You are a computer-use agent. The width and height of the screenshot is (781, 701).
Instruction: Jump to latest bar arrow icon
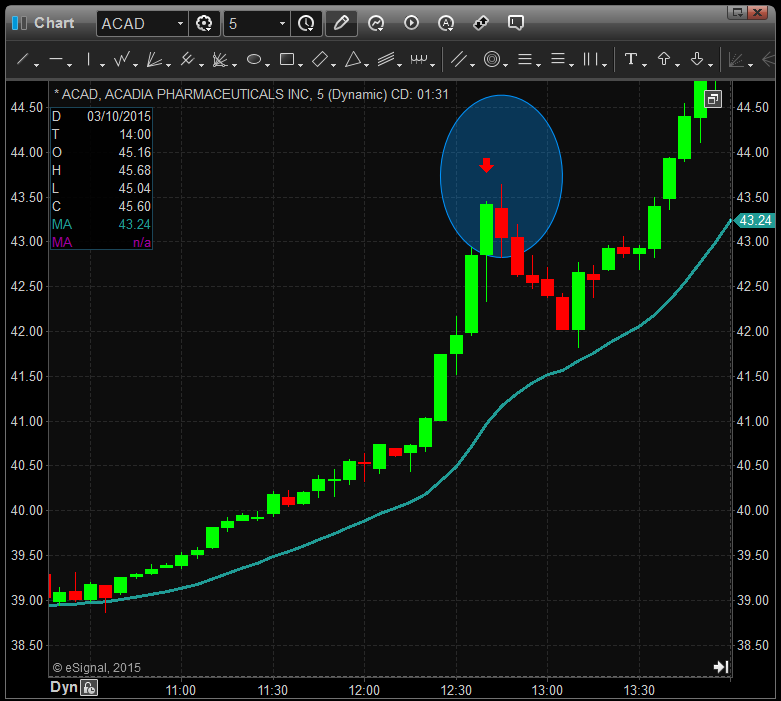[721, 667]
